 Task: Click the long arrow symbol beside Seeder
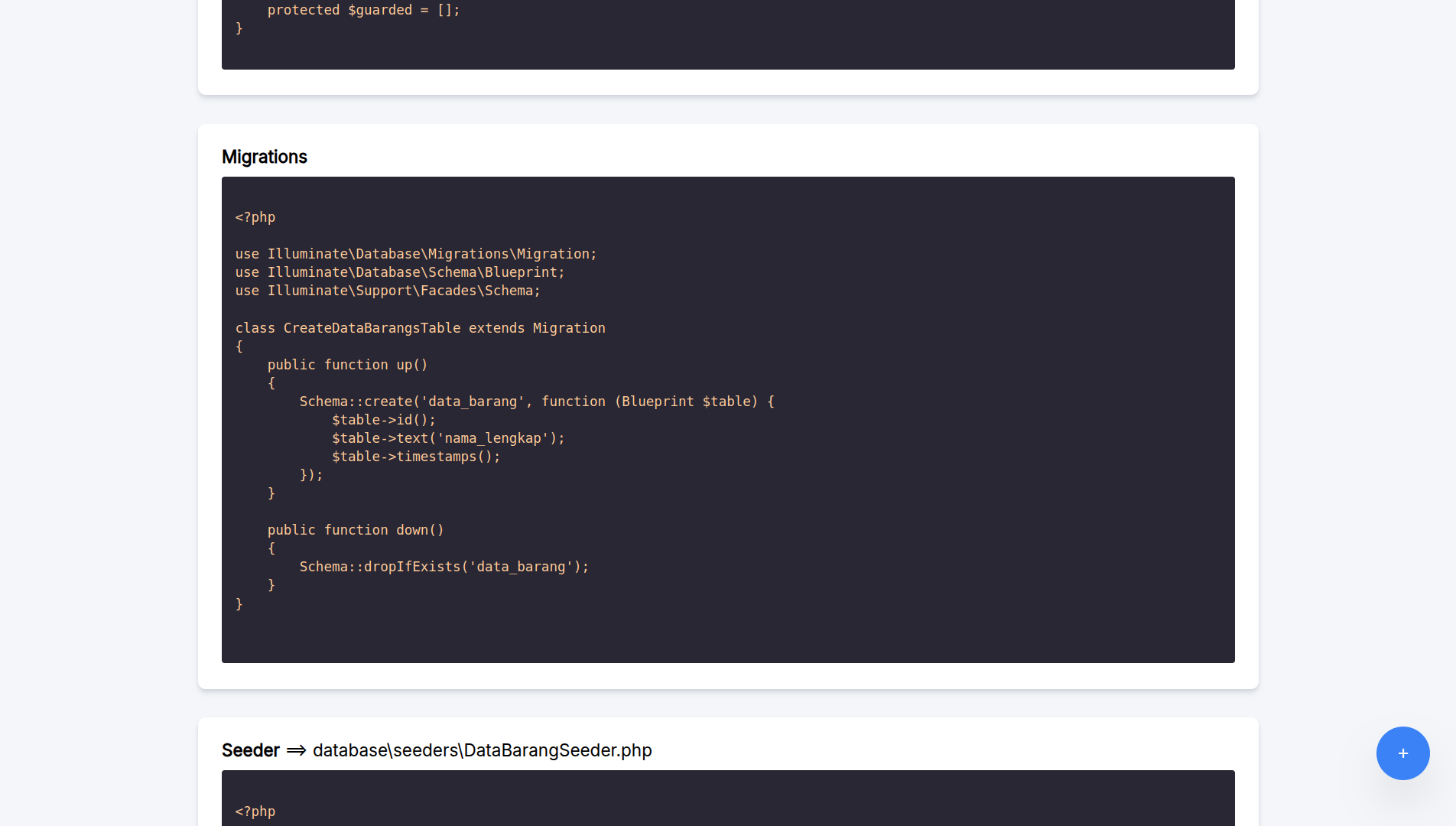coord(296,750)
